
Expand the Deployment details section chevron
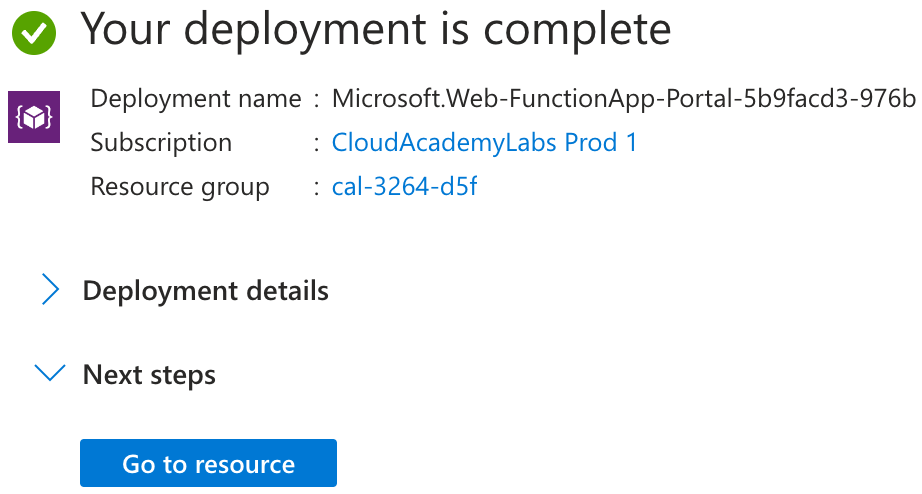[x=51, y=289]
